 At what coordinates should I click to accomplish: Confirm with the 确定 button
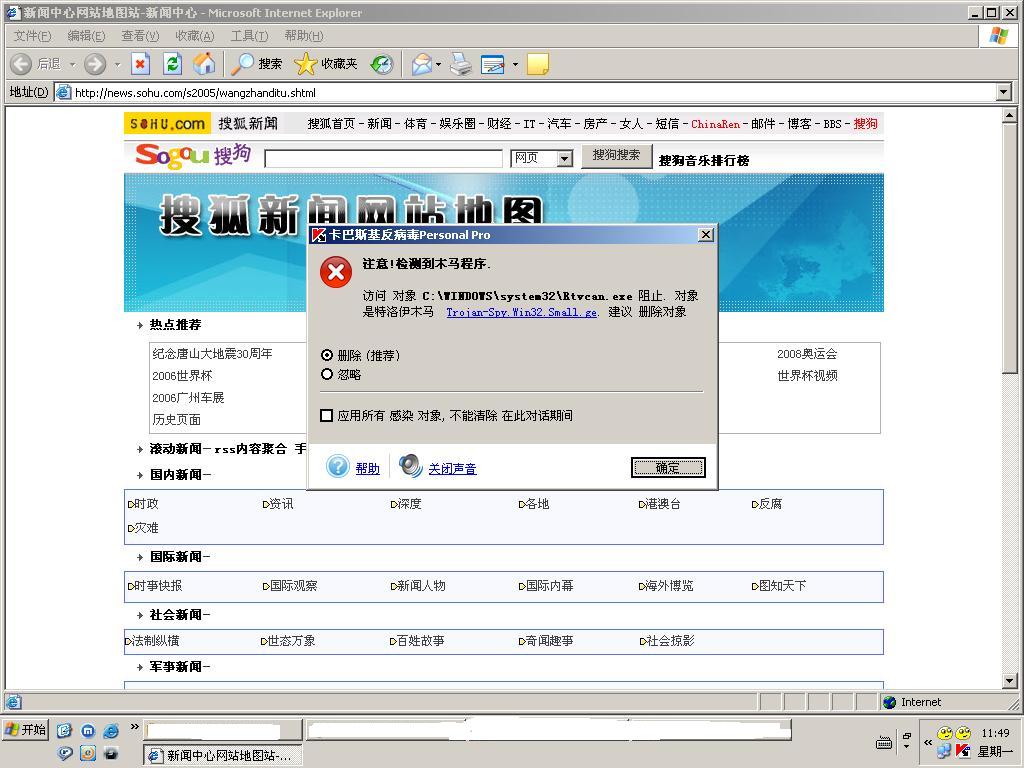point(668,468)
